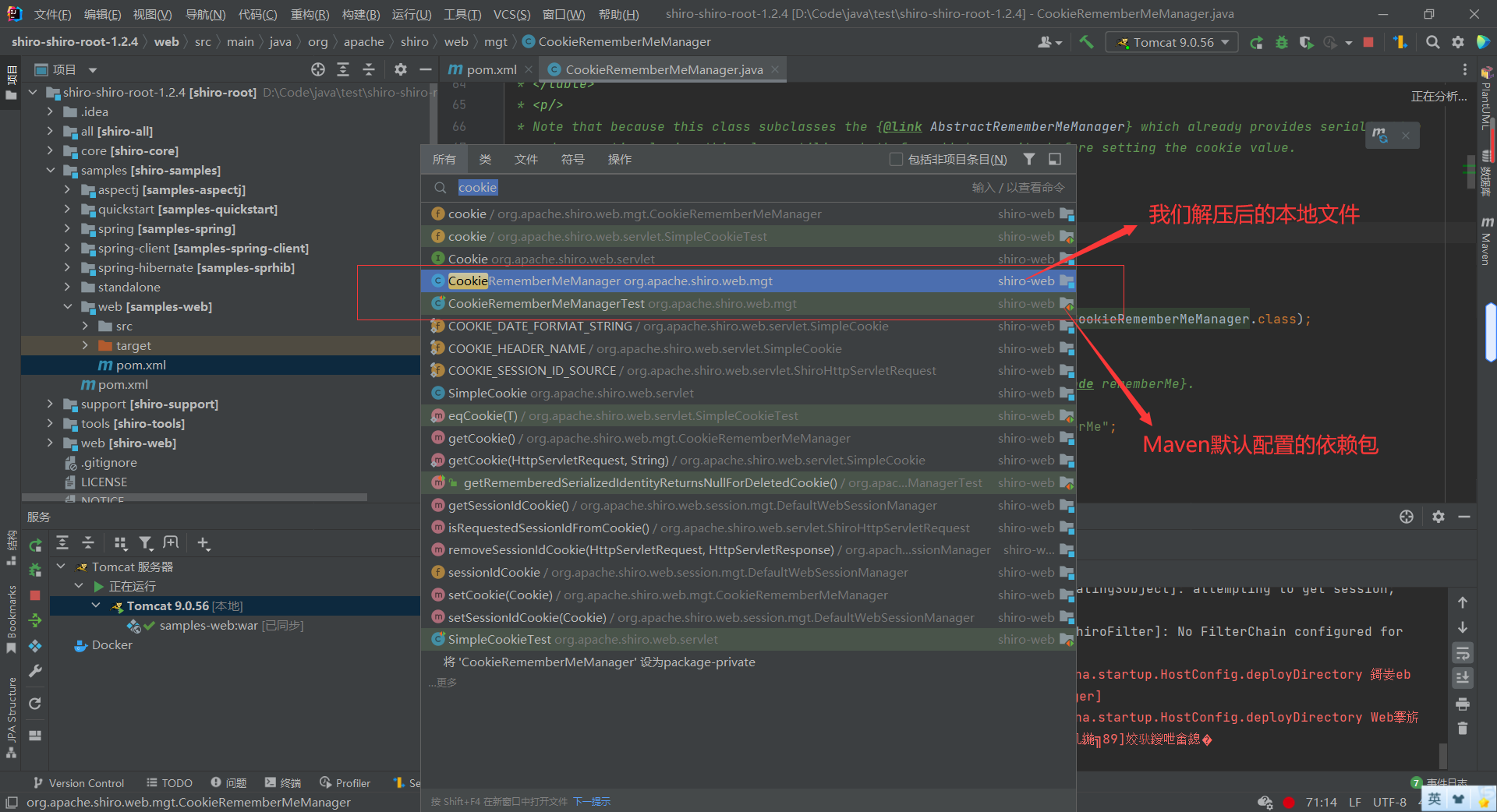1497x812 pixels.
Task: Expand the target folder under samples-web
Action: [85, 345]
